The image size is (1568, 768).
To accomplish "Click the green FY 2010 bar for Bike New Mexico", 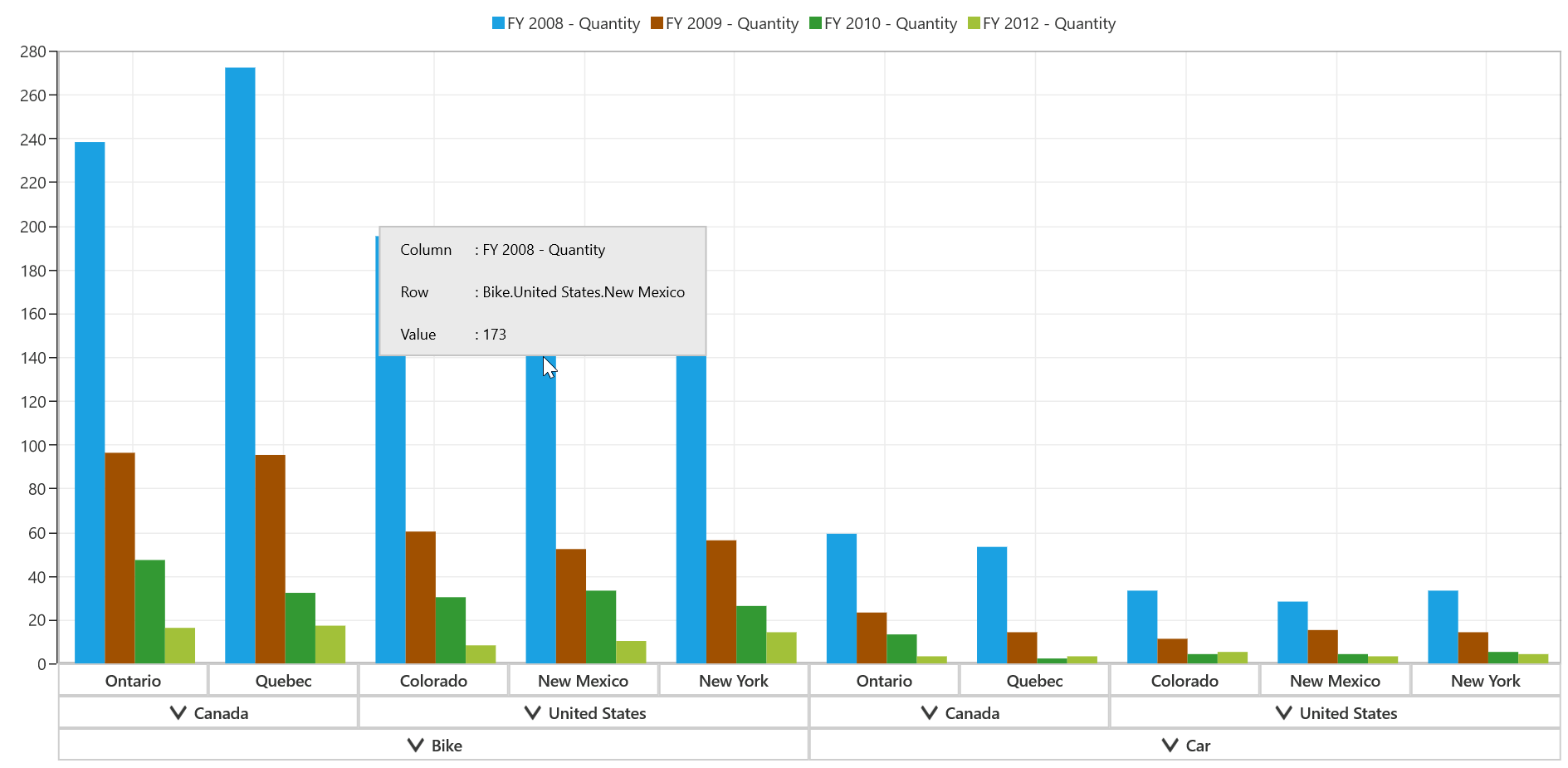I will [x=601, y=627].
